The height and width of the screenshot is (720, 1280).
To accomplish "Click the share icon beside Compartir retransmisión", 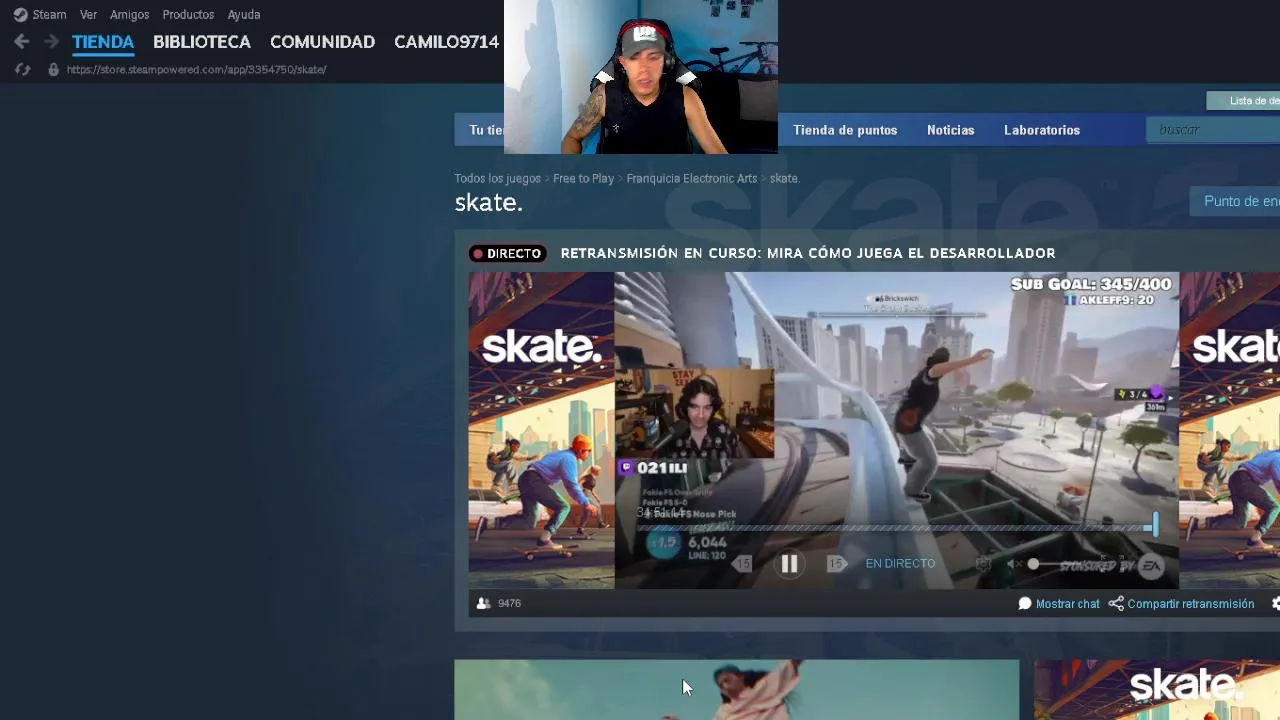I will pyautogui.click(x=1116, y=604).
